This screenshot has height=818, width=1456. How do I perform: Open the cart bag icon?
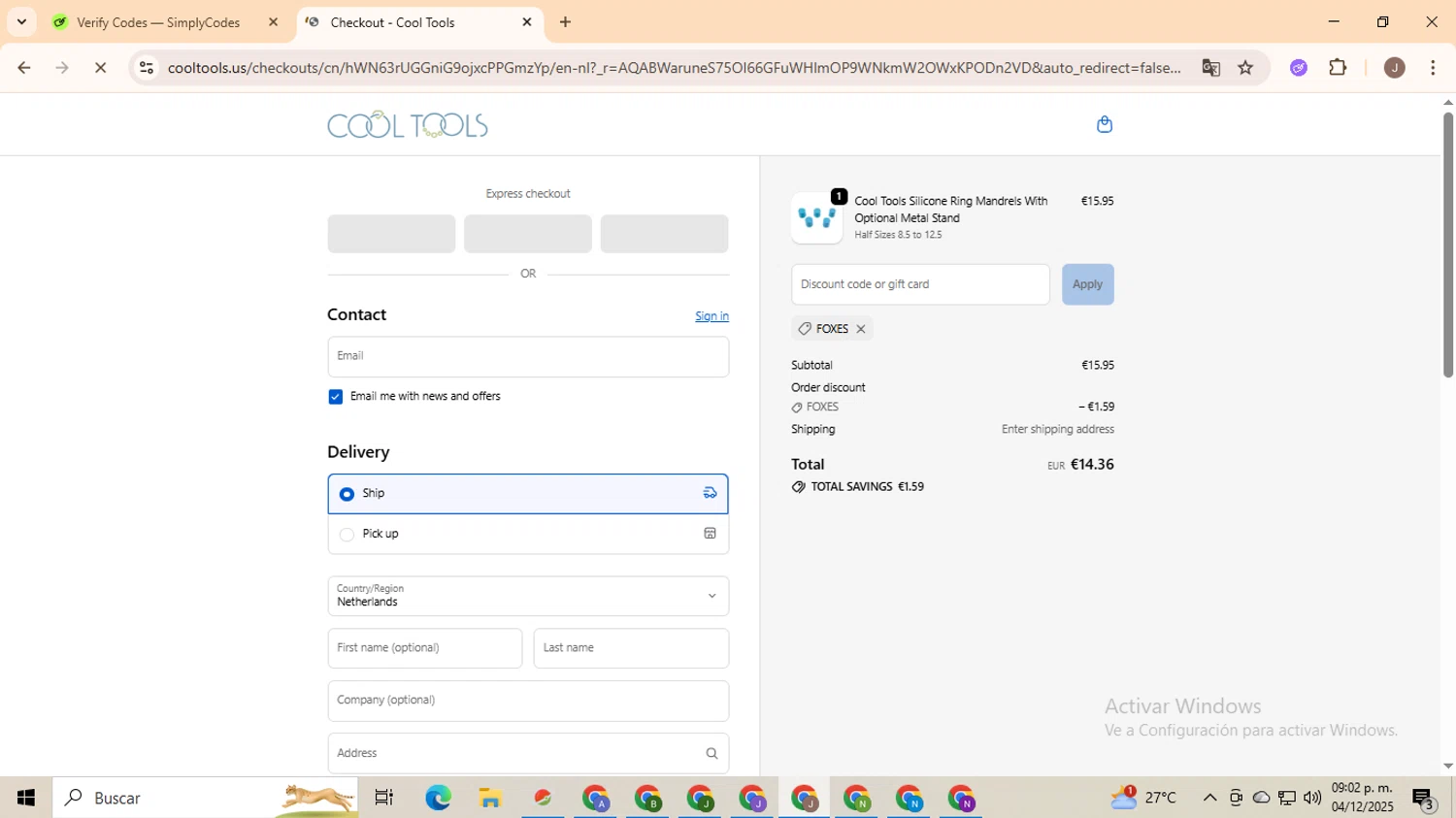coord(1104,124)
